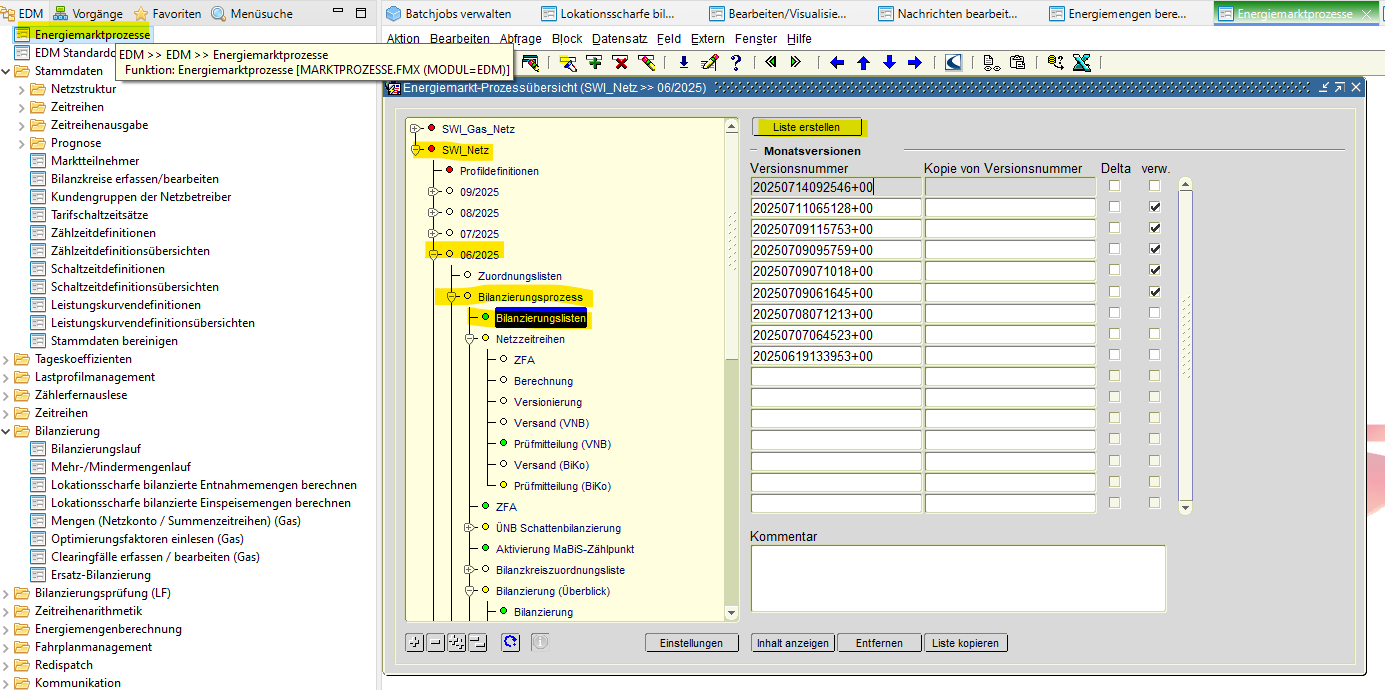
Task: Click the green Excel export icon
Action: tap(1081, 62)
